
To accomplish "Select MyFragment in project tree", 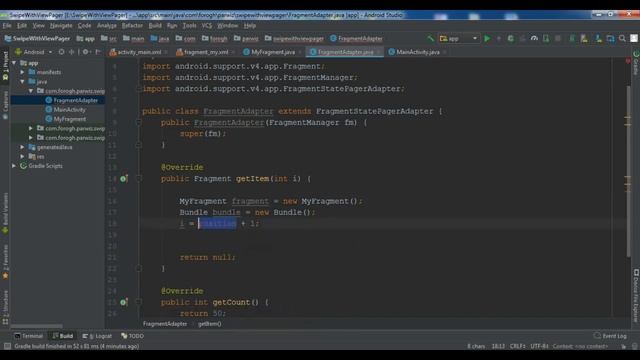I will pos(69,119).
